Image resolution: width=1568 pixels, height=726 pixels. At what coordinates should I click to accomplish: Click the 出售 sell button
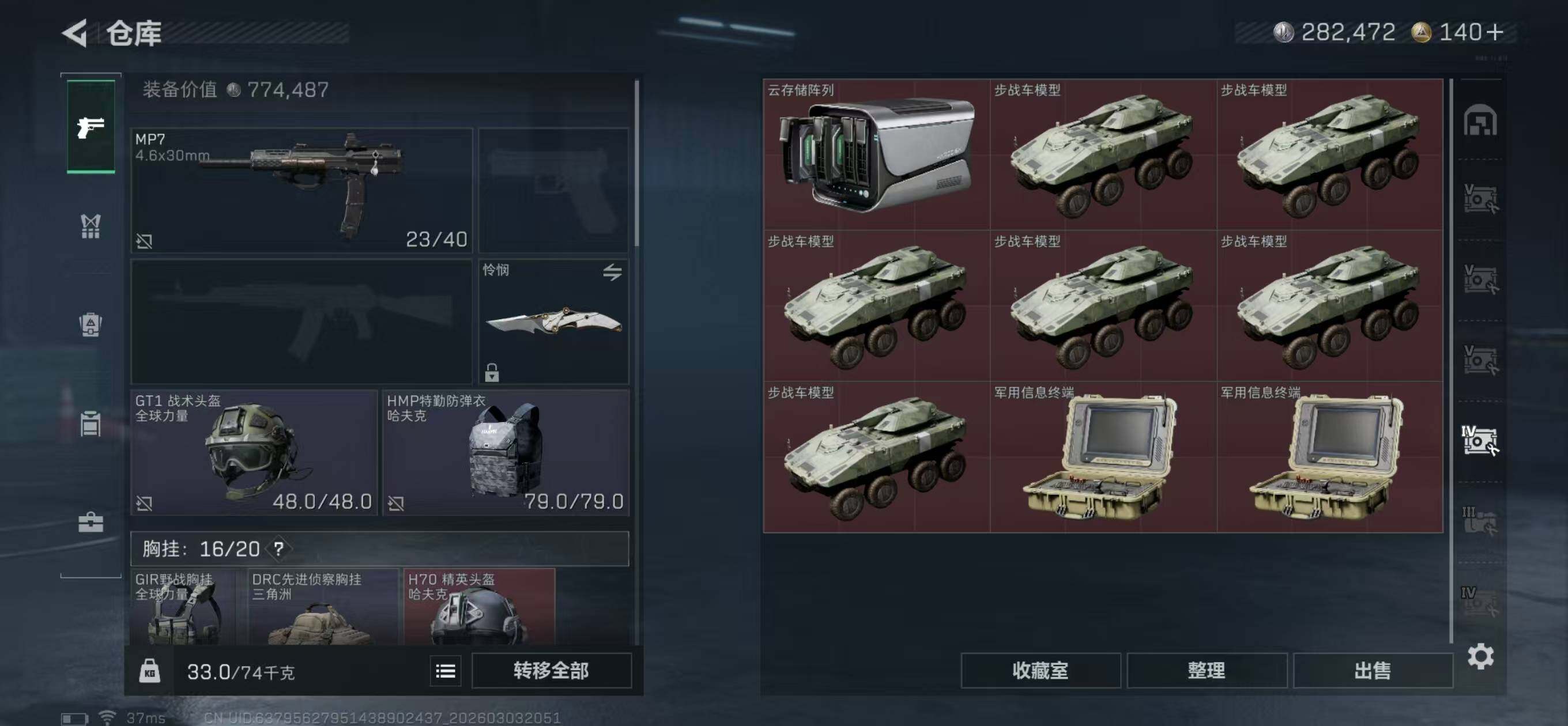pyautogui.click(x=1373, y=671)
